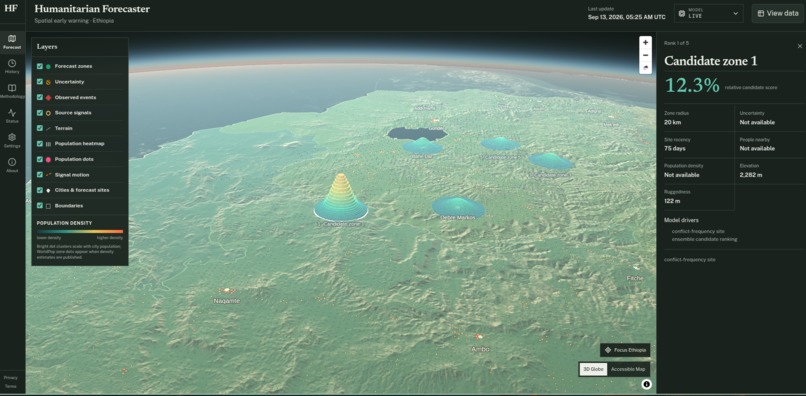Viewport: 806px width, 396px height.
Task: Uncheck the Signal motion layer checkbox
Action: coord(40,174)
